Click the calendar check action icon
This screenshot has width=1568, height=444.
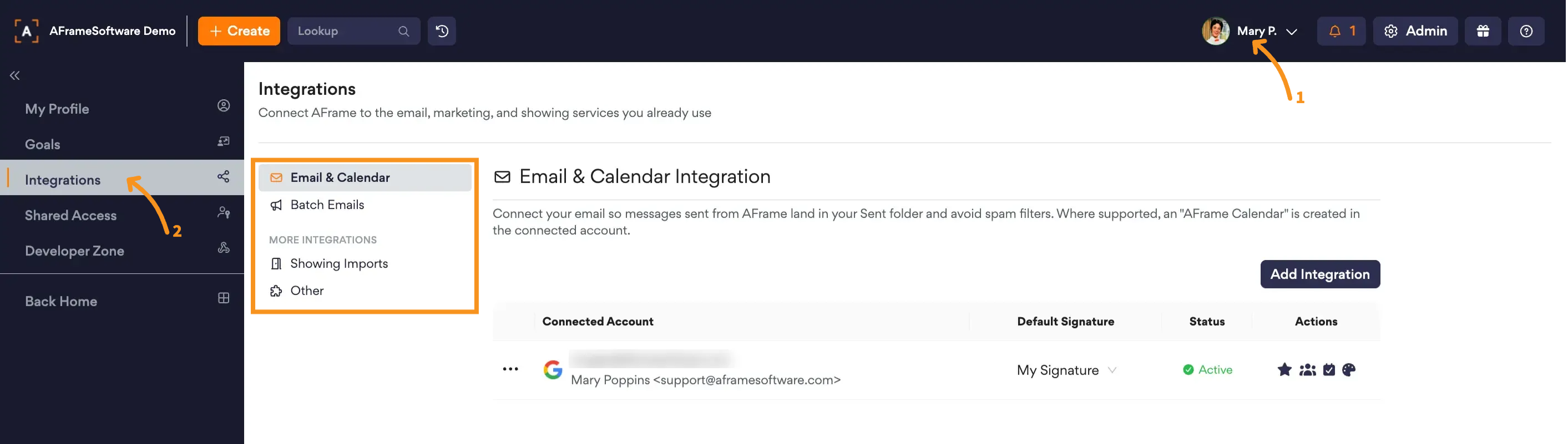[1329, 369]
